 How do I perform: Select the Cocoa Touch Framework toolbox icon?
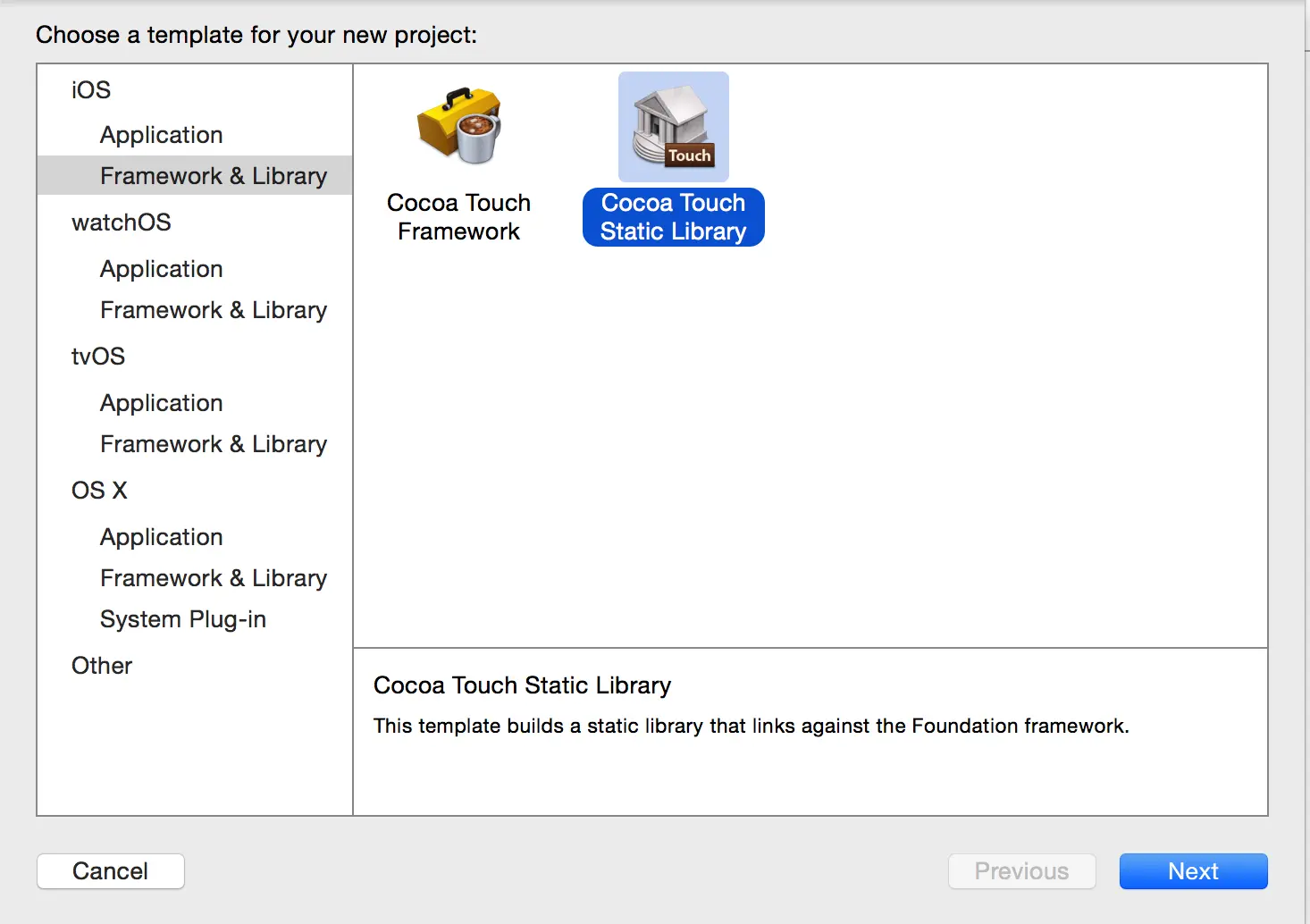459,126
